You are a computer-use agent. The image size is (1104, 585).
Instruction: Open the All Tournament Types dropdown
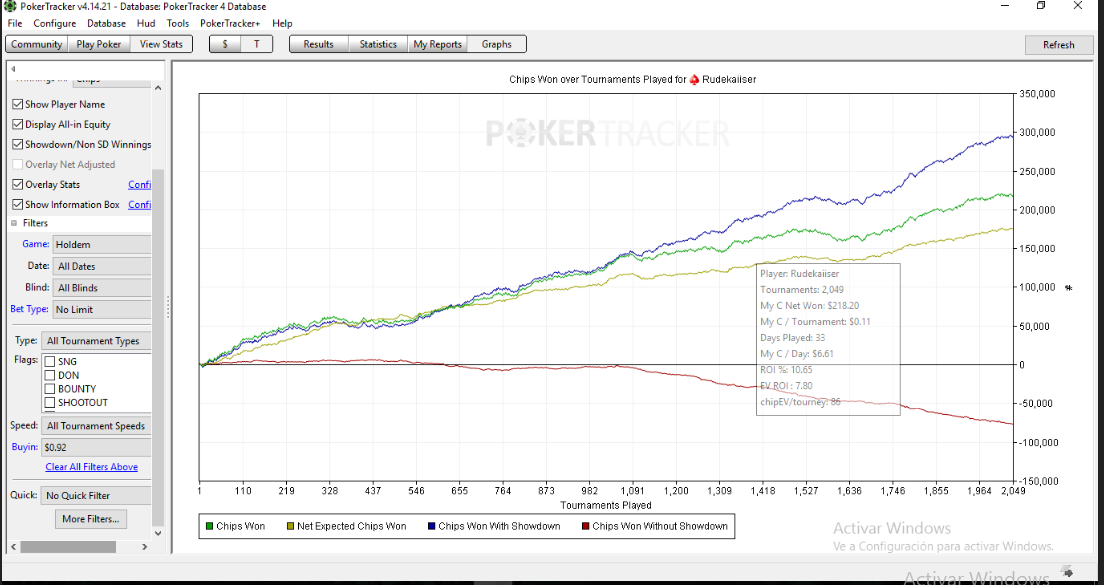(96, 341)
